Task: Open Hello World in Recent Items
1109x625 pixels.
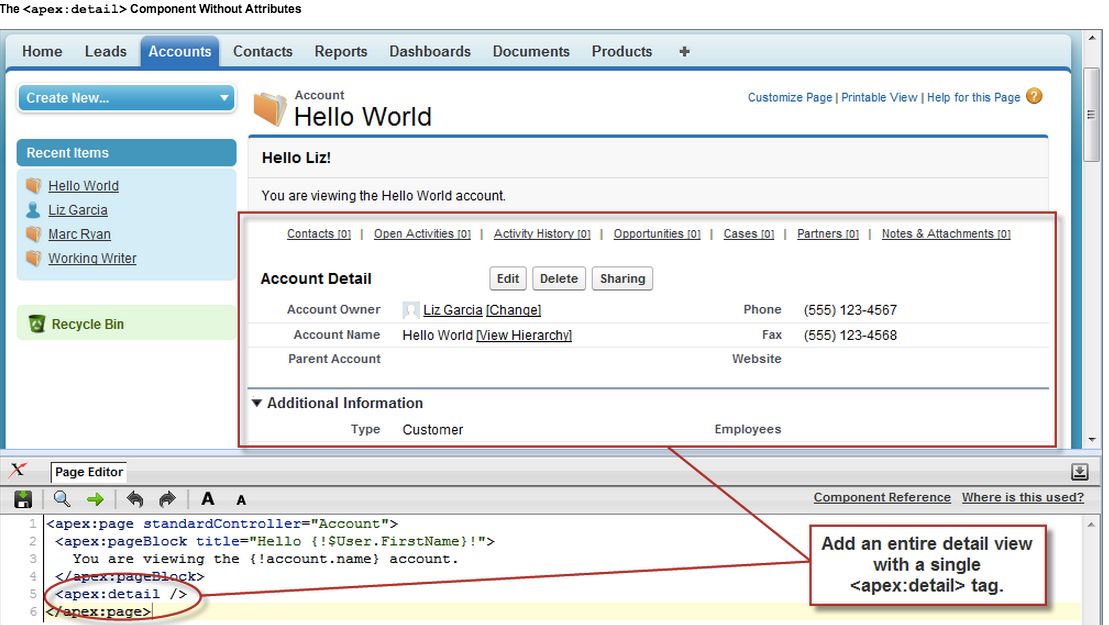Action: 83,186
